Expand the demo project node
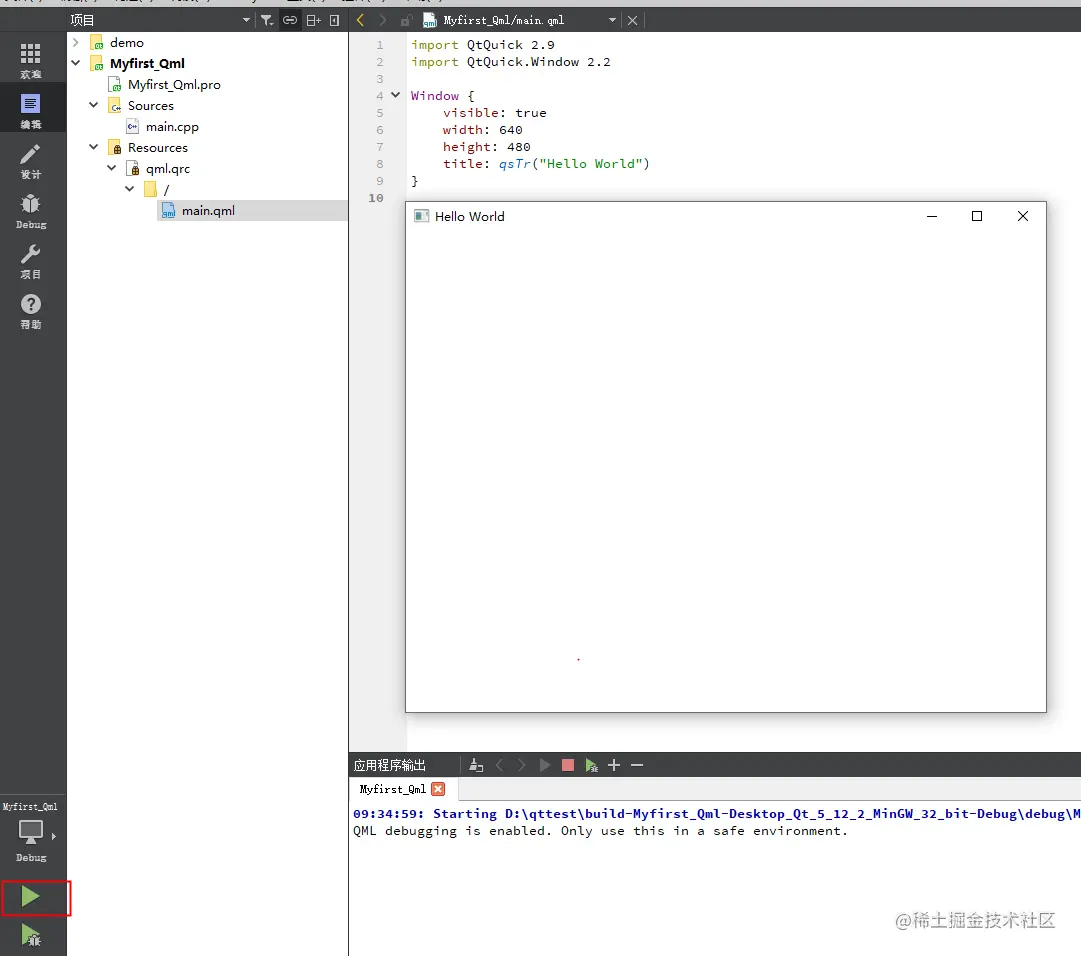Image resolution: width=1081 pixels, height=956 pixels. pos(76,42)
